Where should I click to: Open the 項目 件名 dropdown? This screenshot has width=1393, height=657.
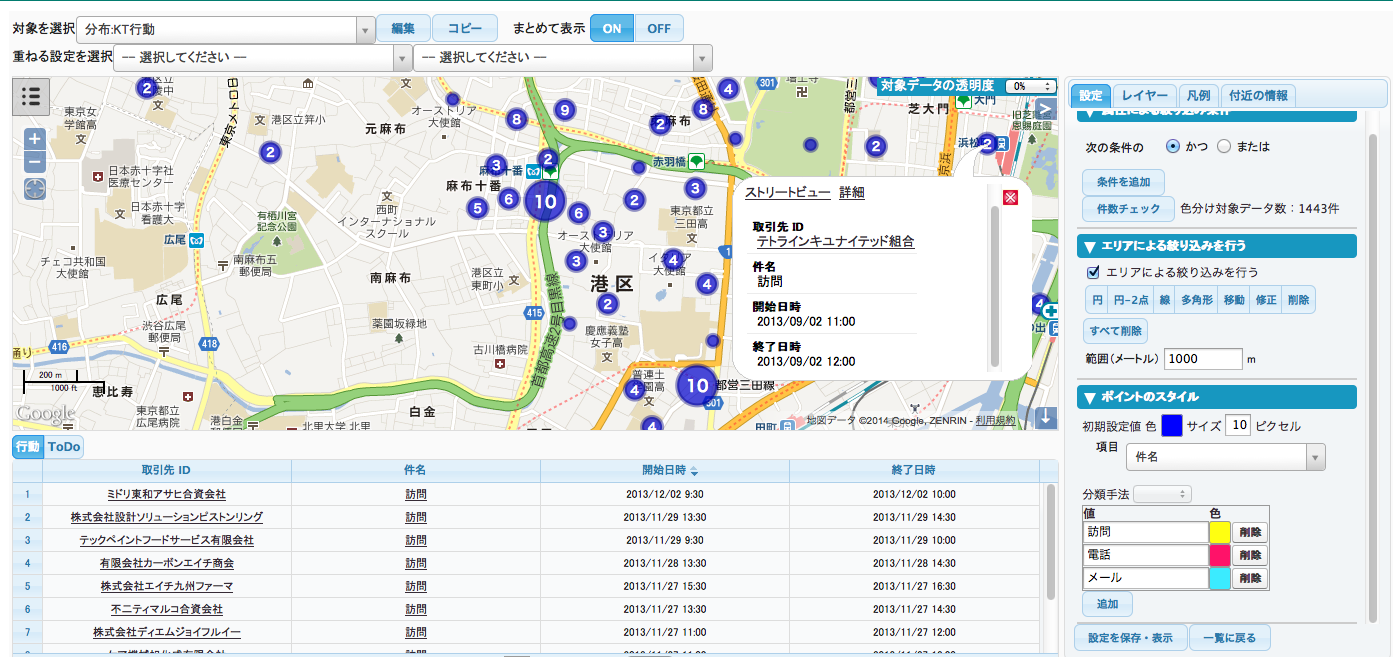click(1225, 457)
